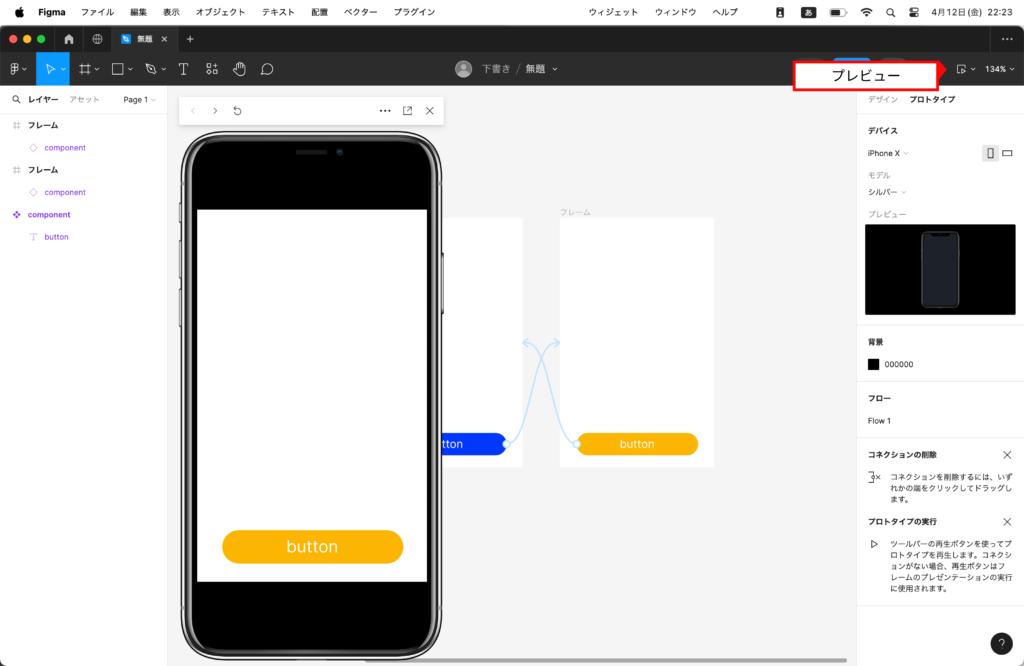Select the Frame tool in the toolbar

[85, 69]
